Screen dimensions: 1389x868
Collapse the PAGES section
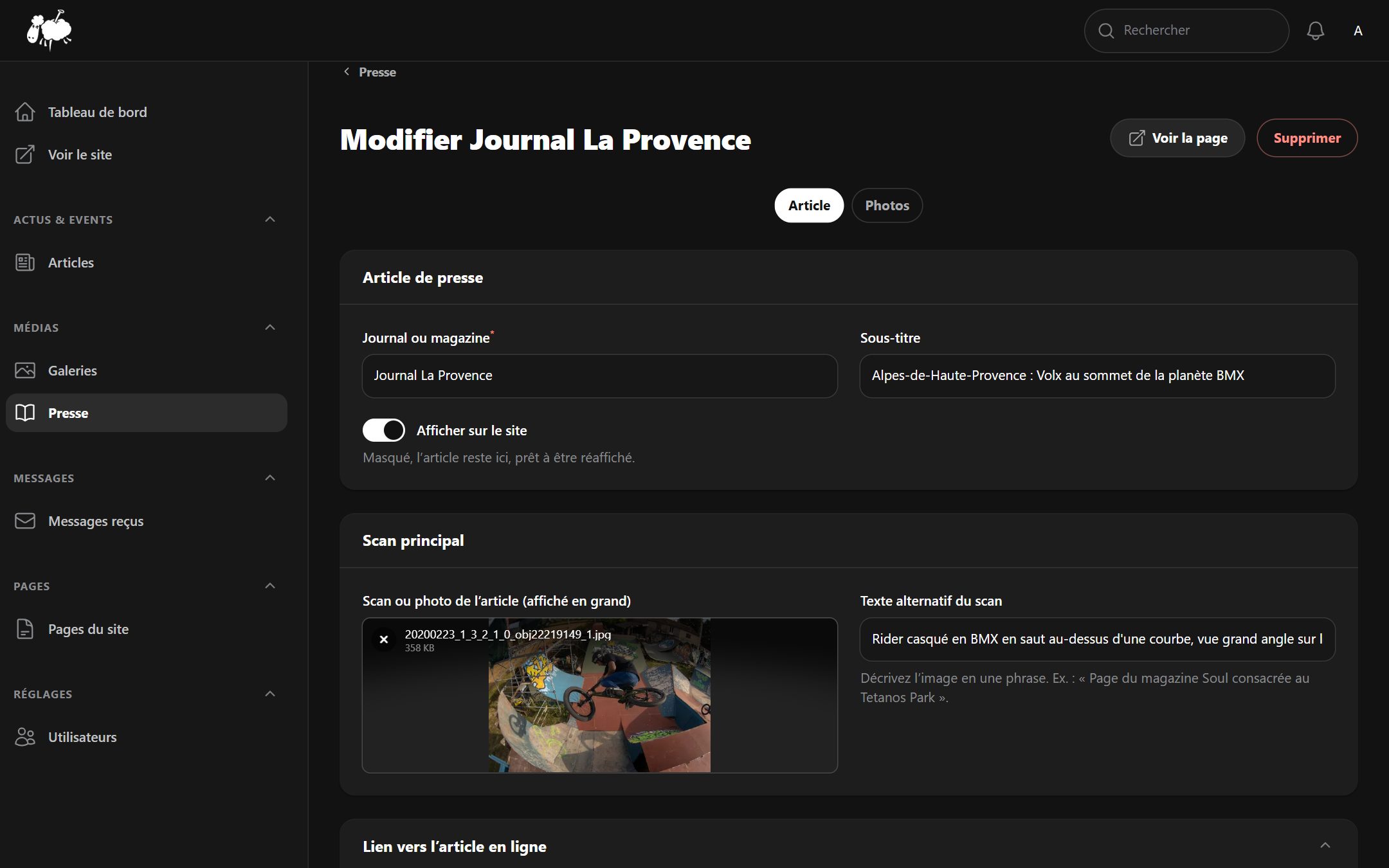pyautogui.click(x=270, y=586)
